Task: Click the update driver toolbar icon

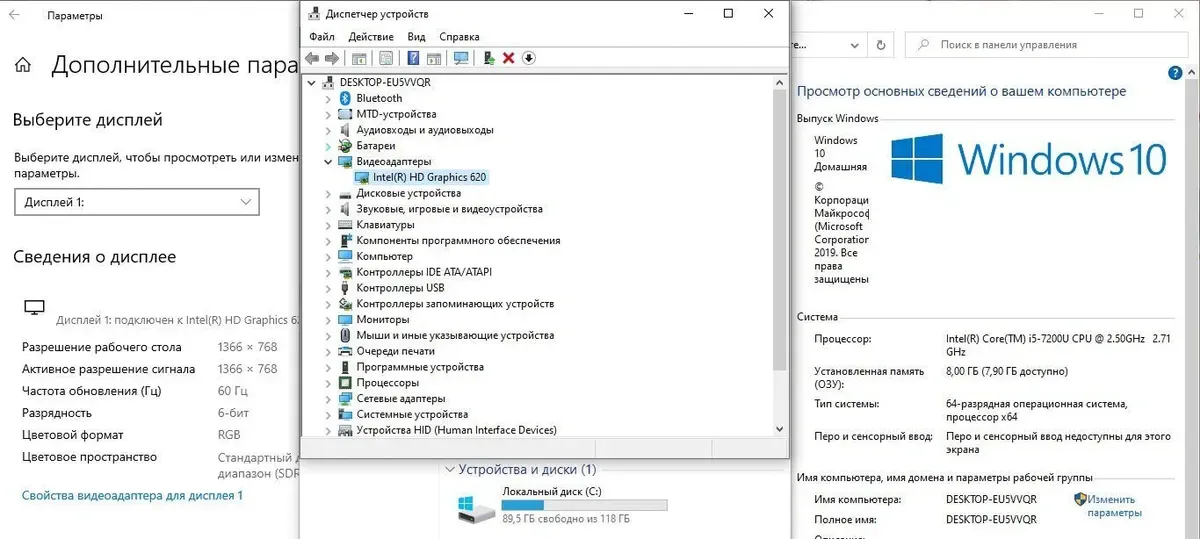Action: 488,58
